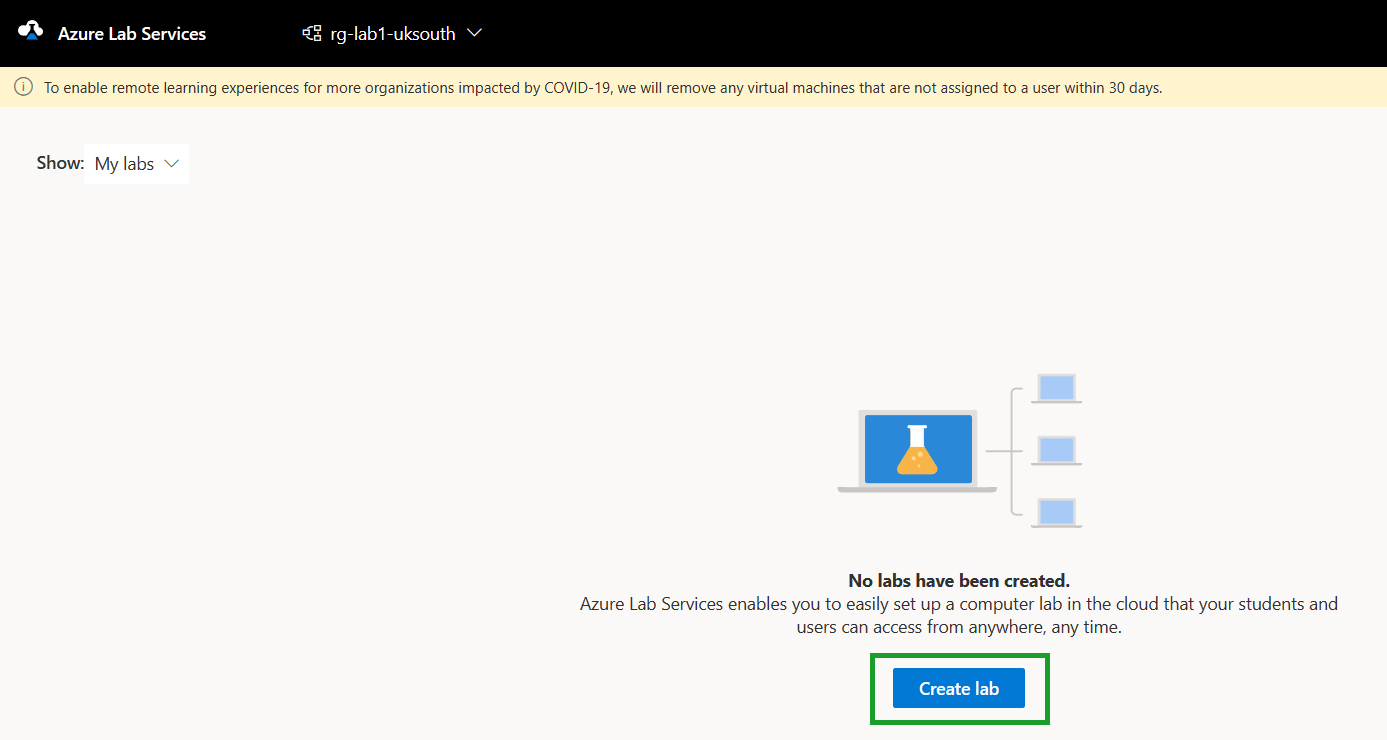Click the Create lab button
Screen dimensions: 1387x740
(959, 688)
